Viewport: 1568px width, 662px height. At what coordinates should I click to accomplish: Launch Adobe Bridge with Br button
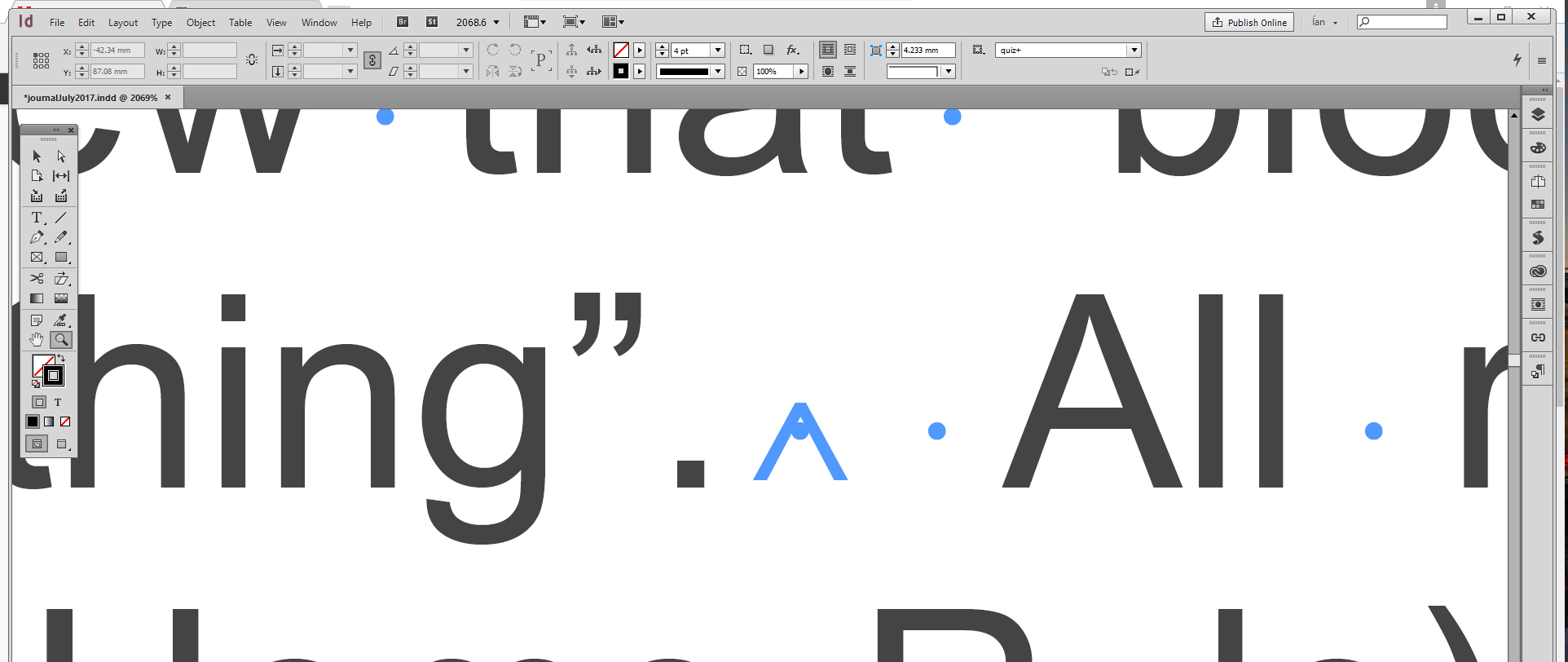(x=403, y=22)
